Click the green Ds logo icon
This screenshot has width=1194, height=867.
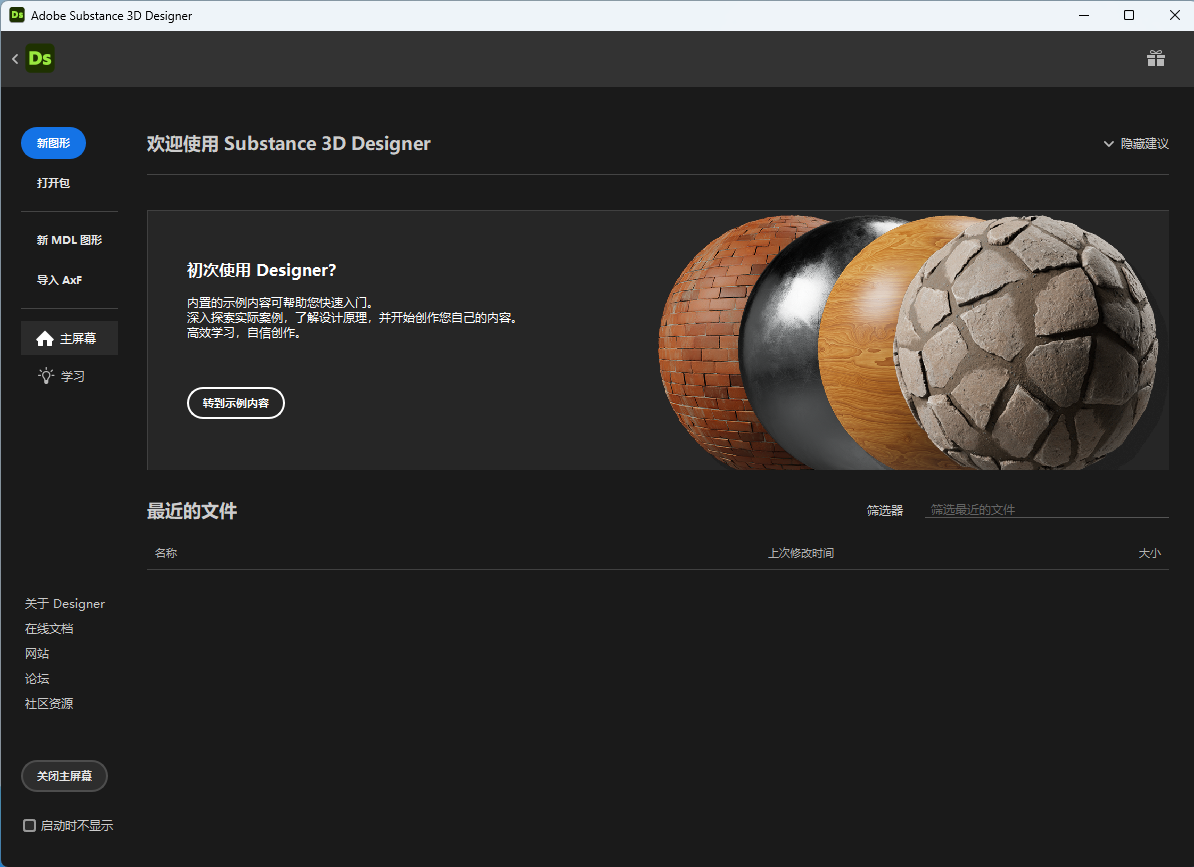point(40,59)
